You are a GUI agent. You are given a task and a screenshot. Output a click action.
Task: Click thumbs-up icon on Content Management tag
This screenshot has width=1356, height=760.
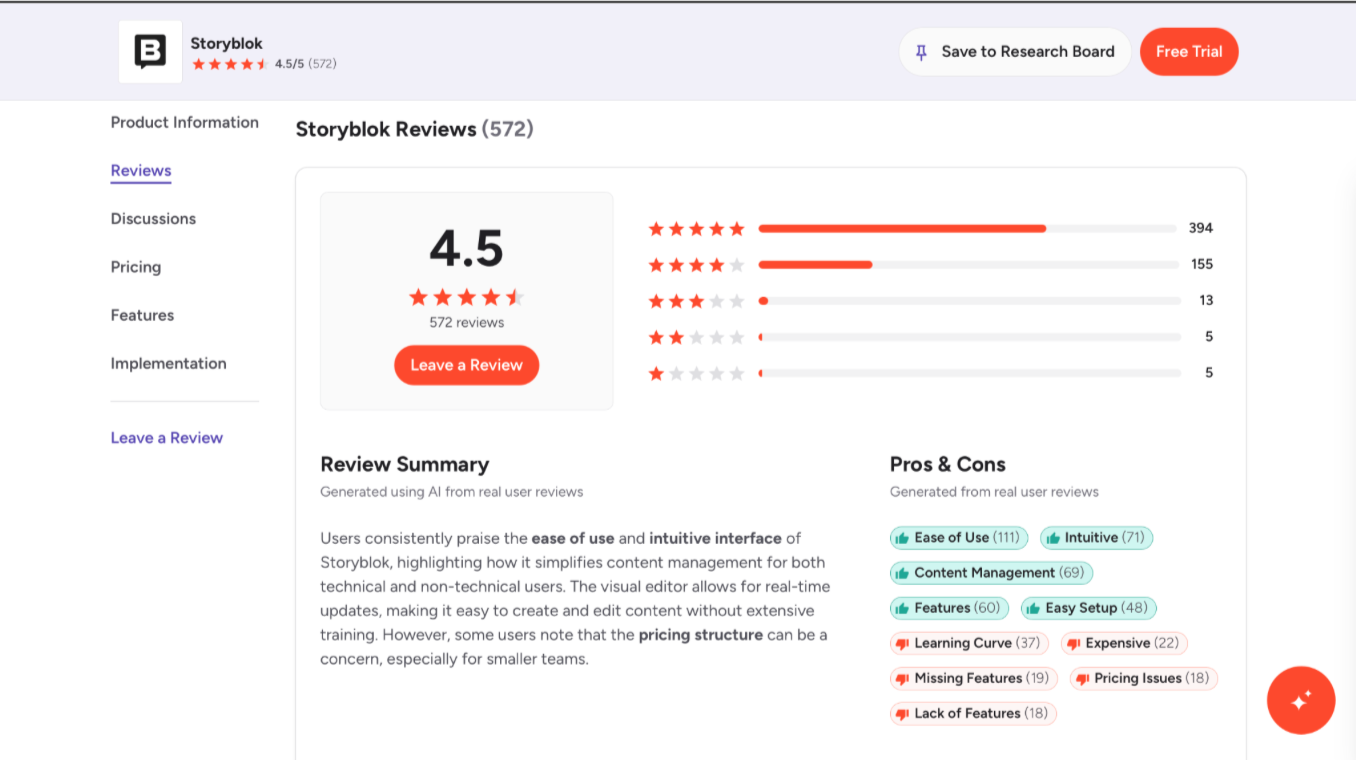point(902,573)
